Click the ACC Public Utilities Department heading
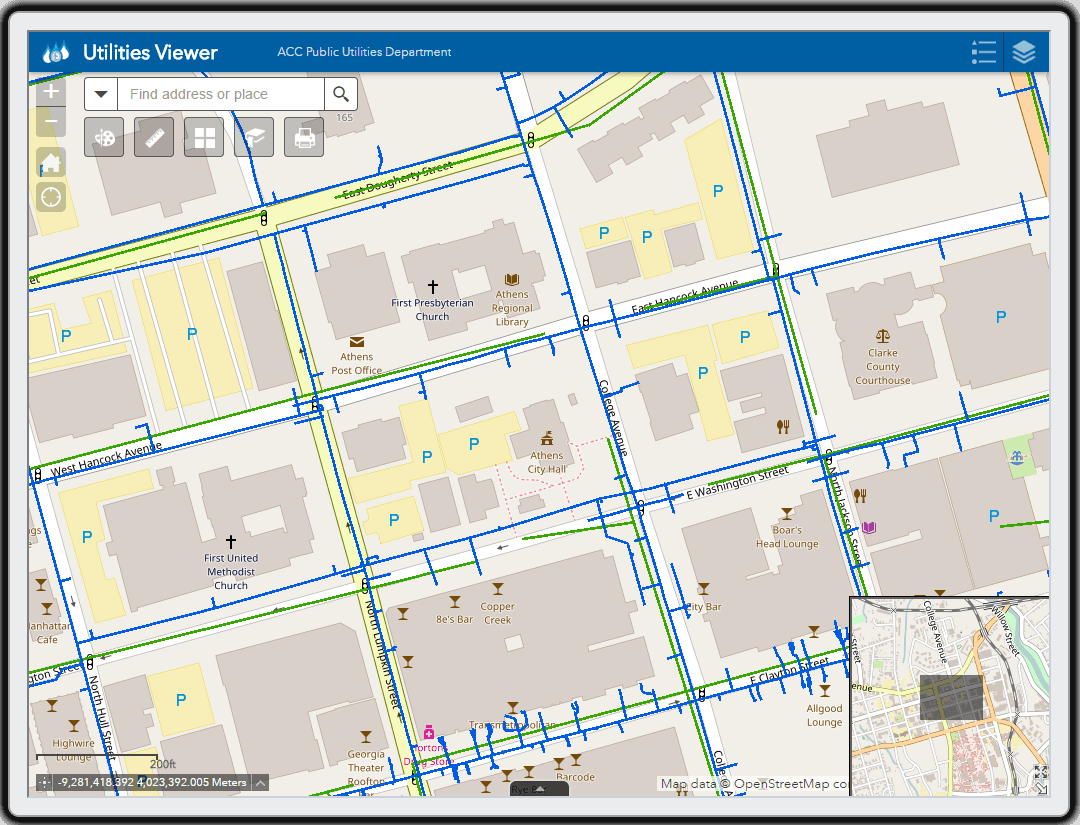 click(x=364, y=51)
